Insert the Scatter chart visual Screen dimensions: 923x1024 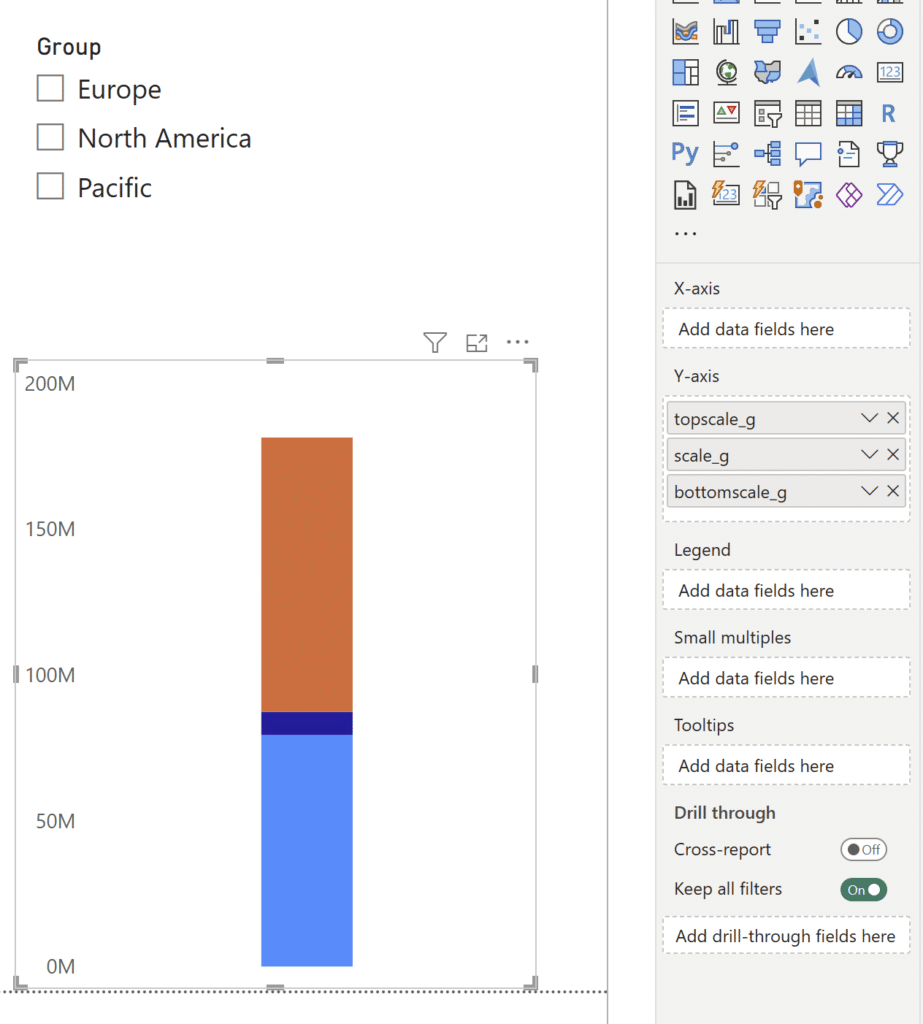(807, 31)
